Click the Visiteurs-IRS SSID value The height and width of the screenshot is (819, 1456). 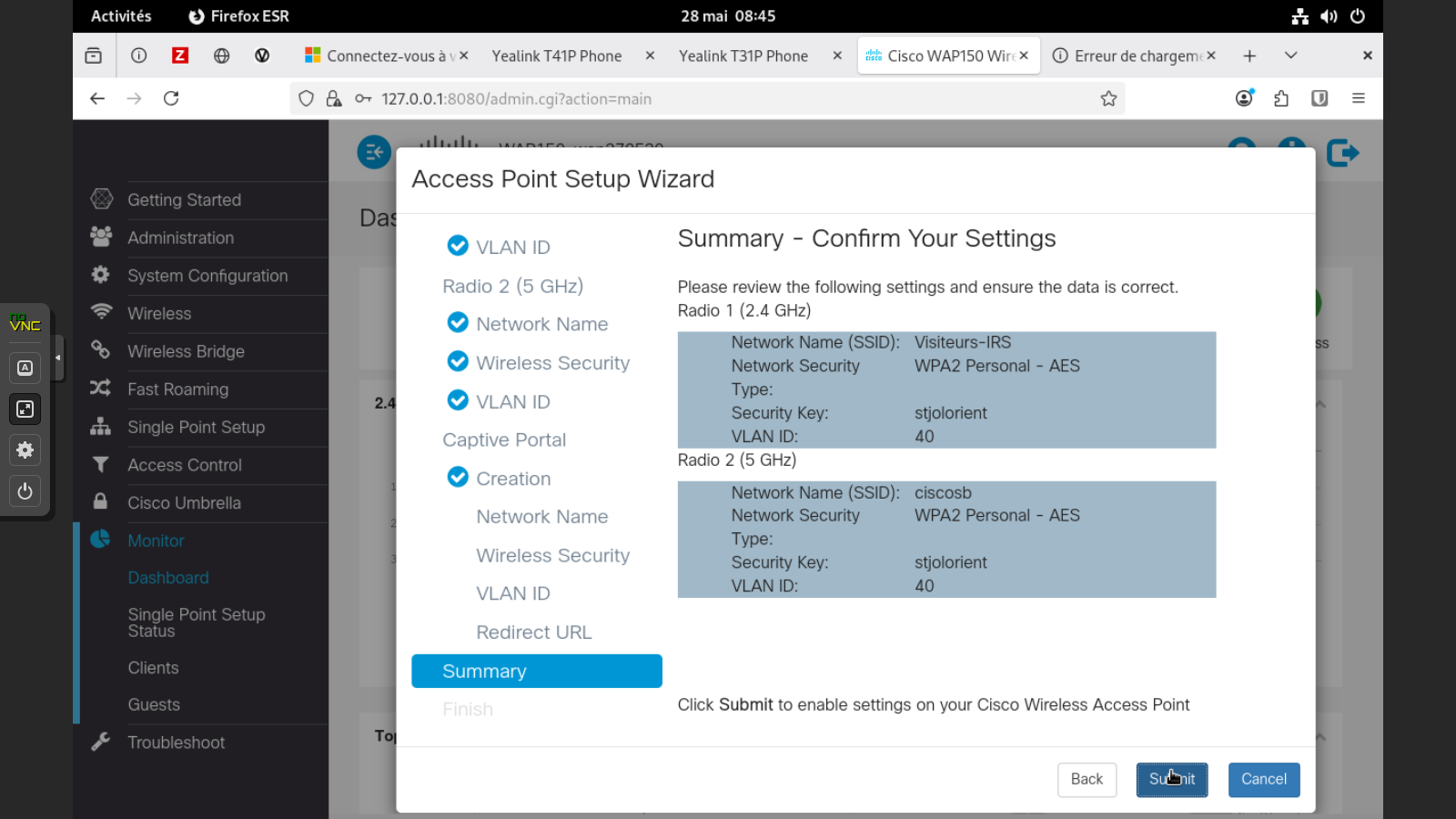pos(963,342)
